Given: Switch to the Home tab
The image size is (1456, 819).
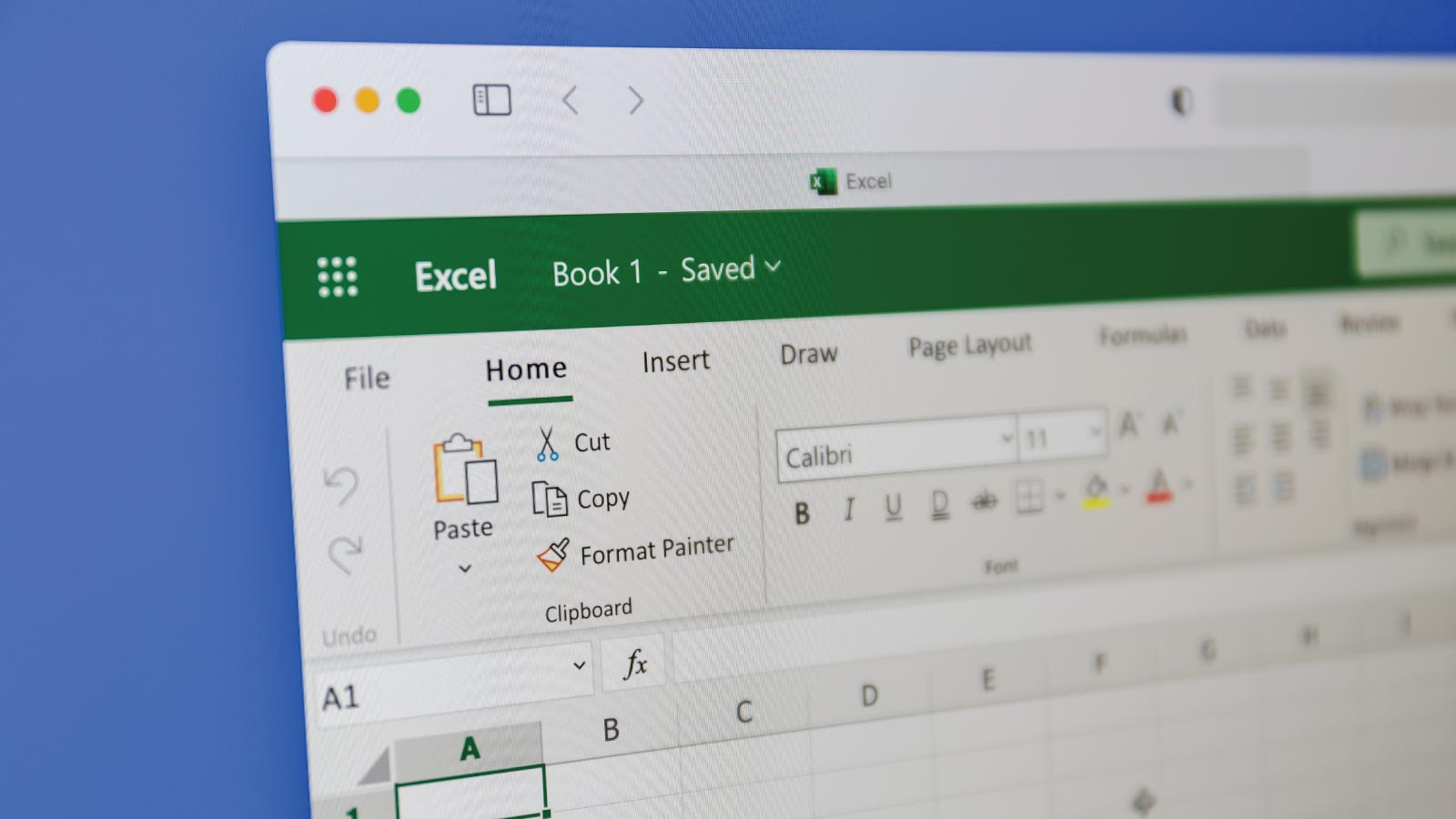Looking at the screenshot, I should click(x=526, y=369).
